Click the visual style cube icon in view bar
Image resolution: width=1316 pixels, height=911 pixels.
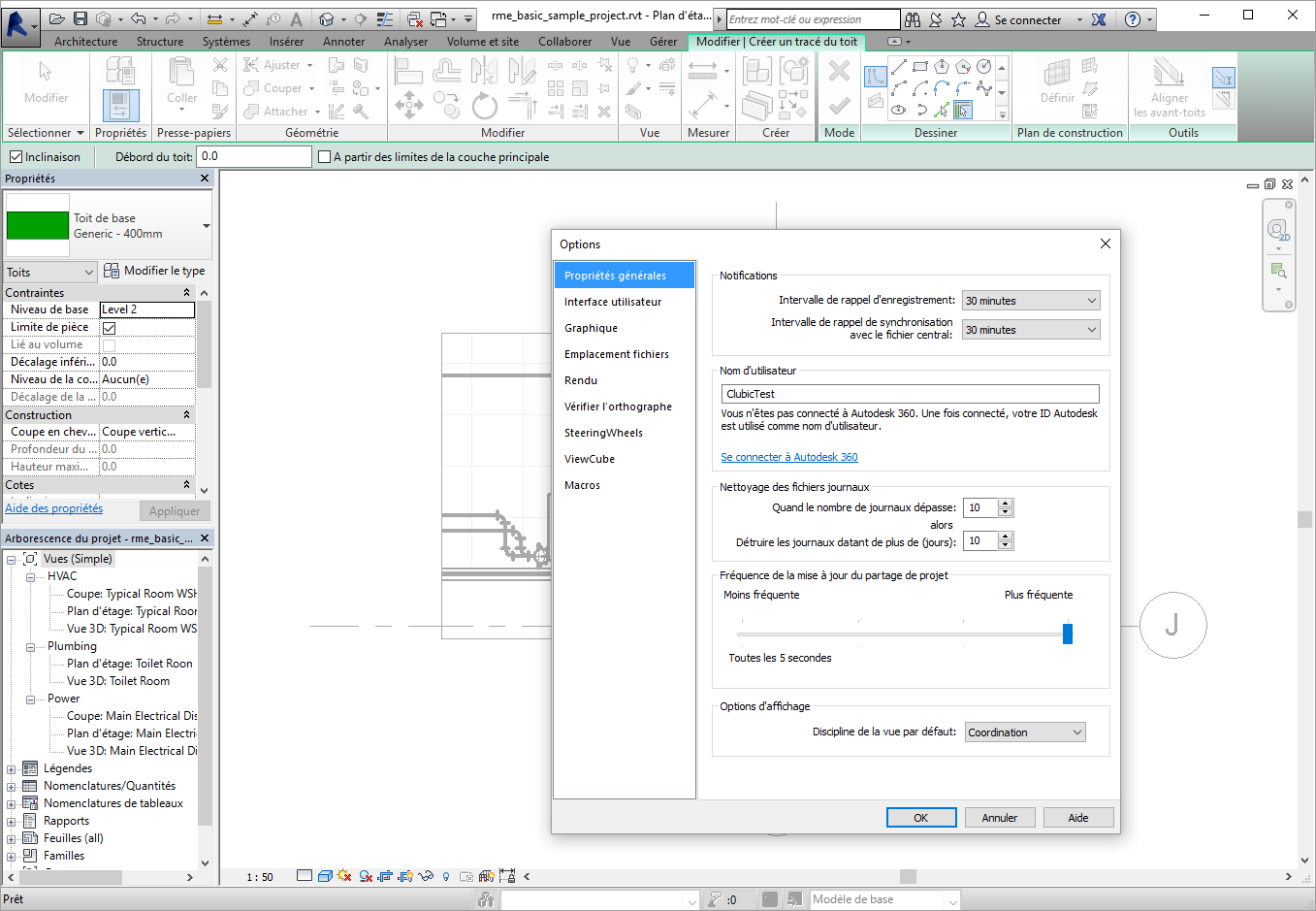(x=326, y=876)
